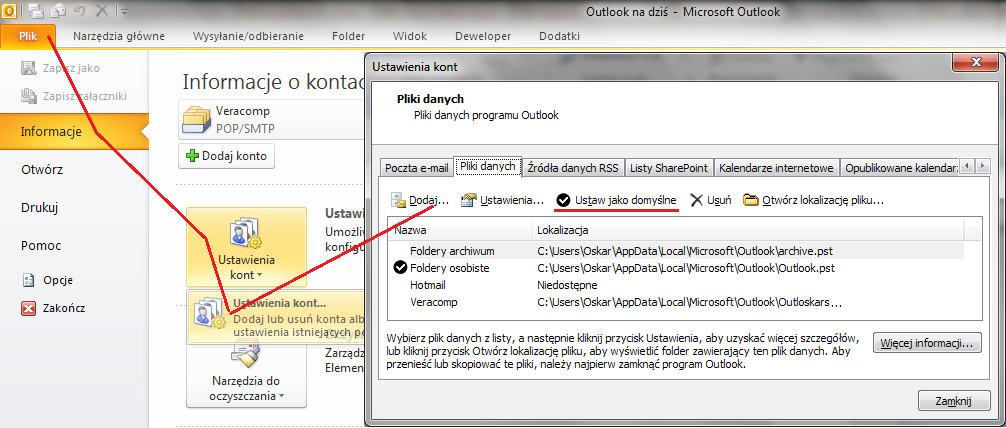
Task: Open the Plik backstage tab
Action: pos(28,36)
